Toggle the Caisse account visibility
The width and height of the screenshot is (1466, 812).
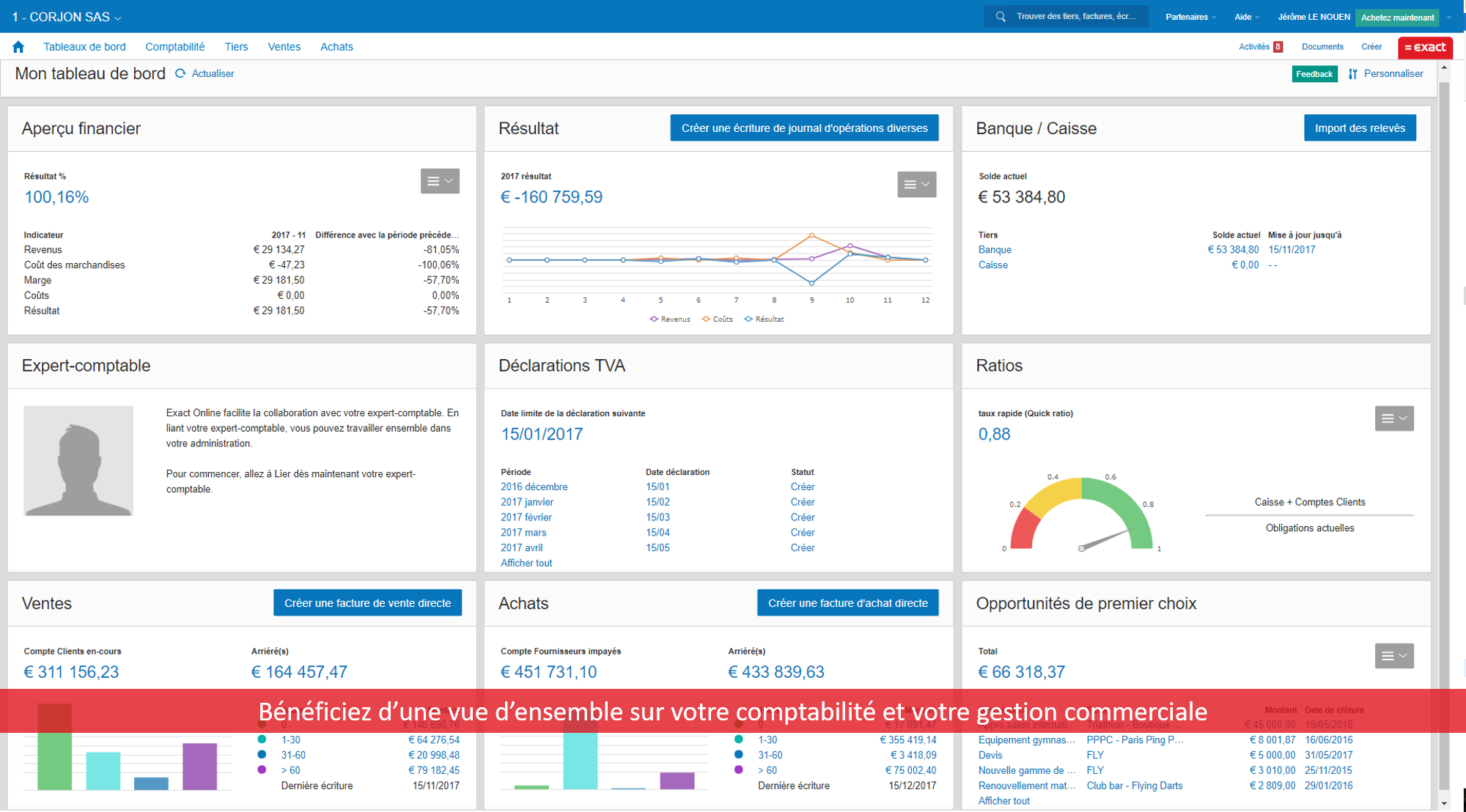click(x=994, y=264)
